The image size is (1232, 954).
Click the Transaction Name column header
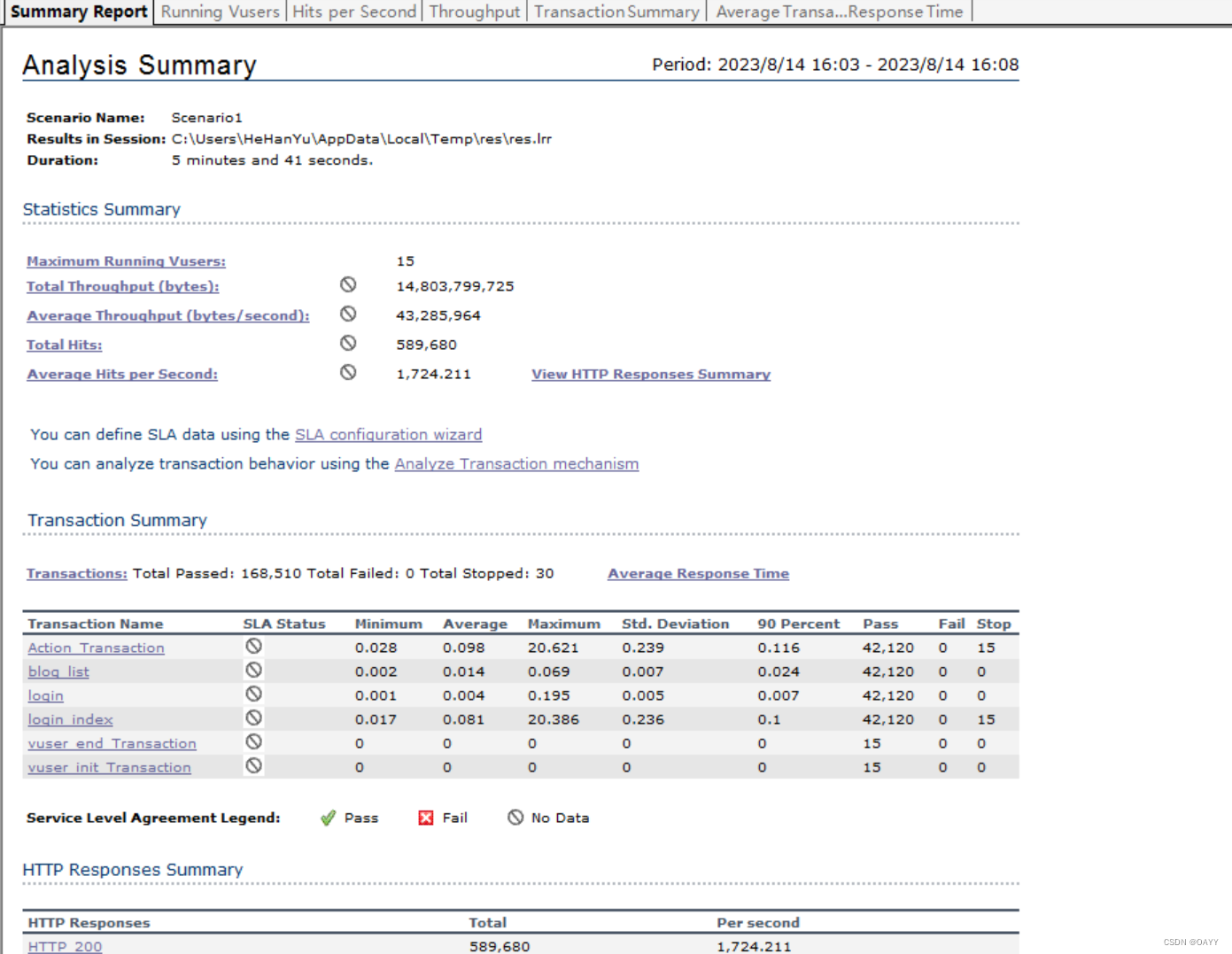96,624
